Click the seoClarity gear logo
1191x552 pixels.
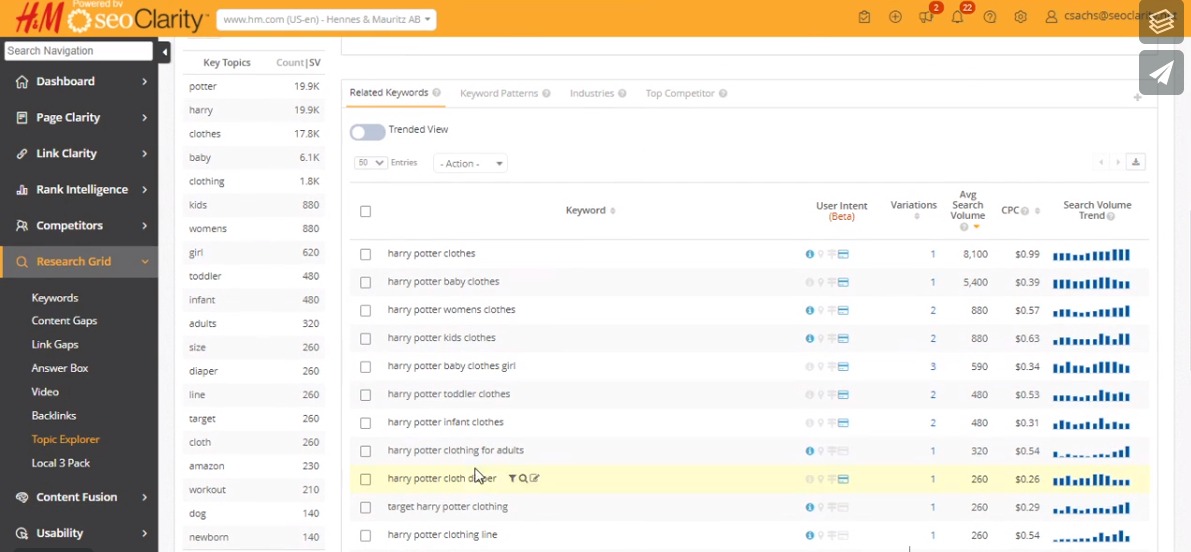[x=80, y=21]
